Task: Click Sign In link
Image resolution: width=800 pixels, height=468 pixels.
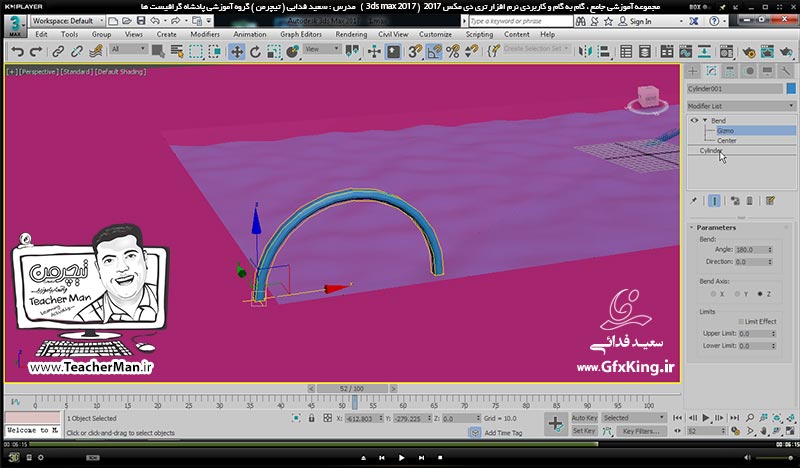Action: 640,21
